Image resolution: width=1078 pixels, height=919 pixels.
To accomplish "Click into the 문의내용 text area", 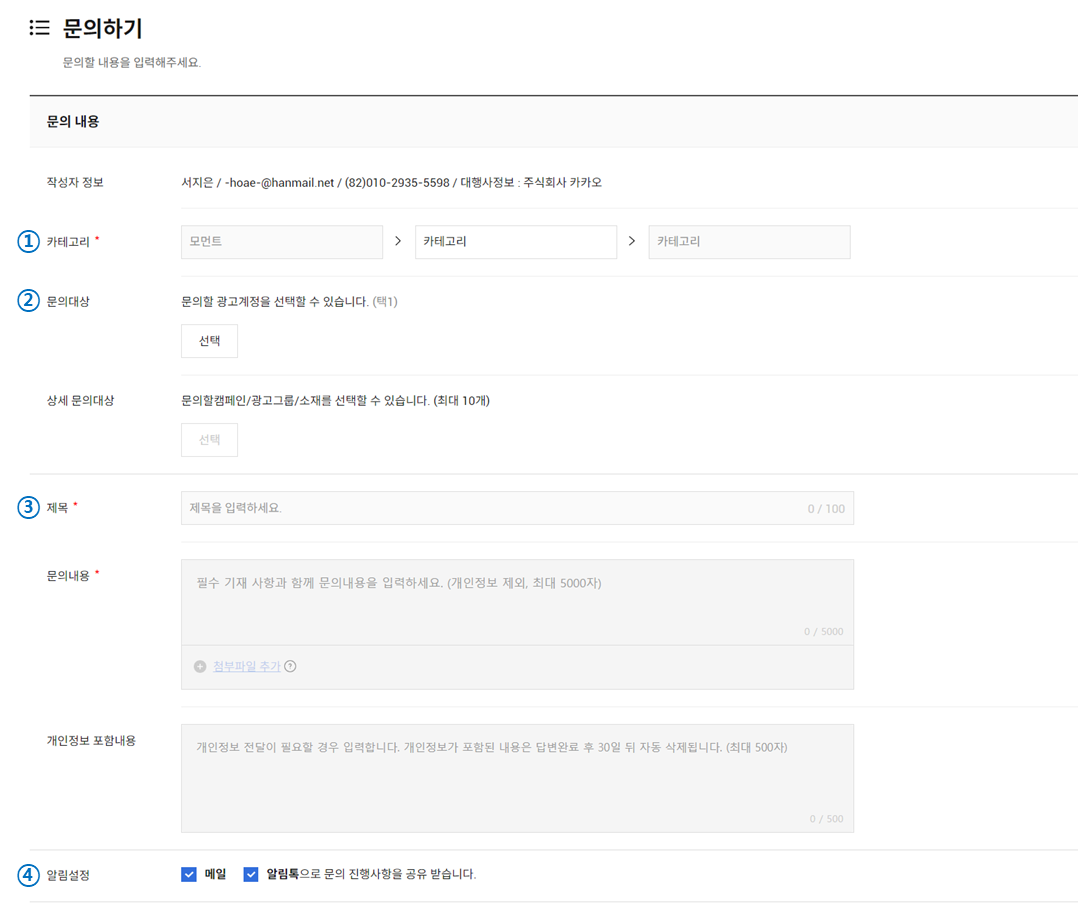I will 517,600.
